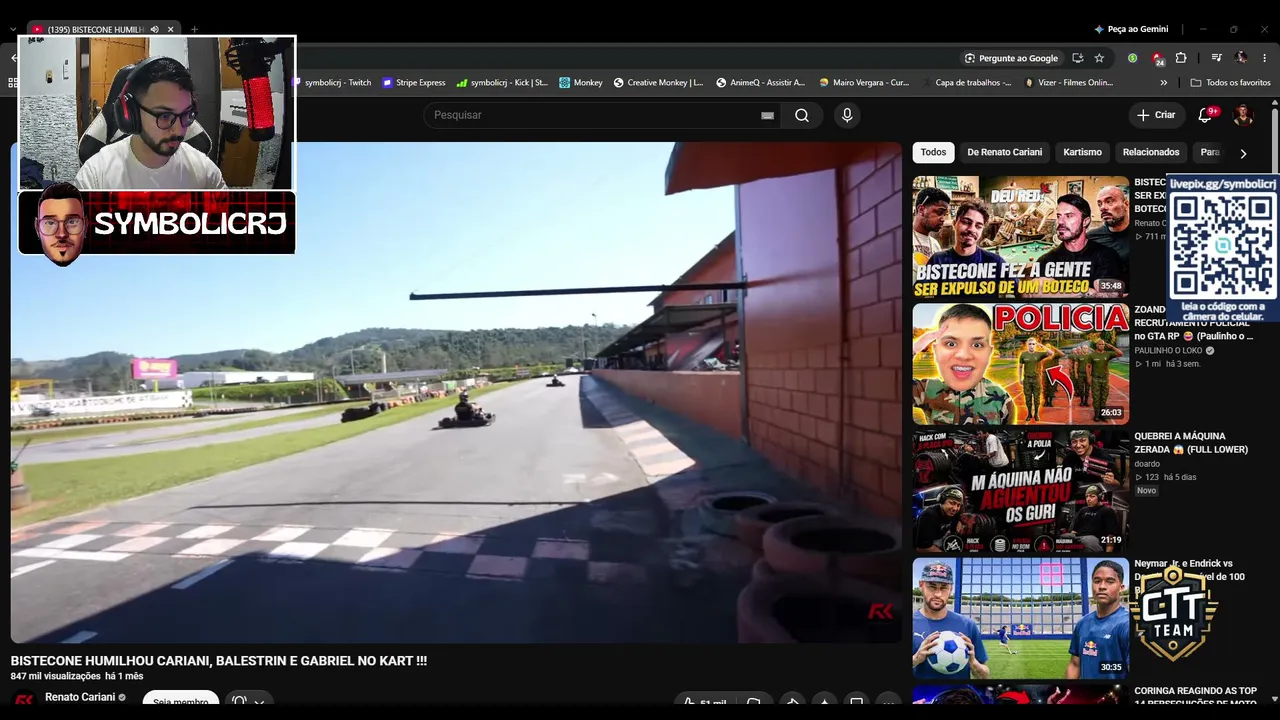Image resolution: width=1280 pixels, height=720 pixels.
Task: Open the Chrome extensions puzzle icon
Action: click(1180, 58)
